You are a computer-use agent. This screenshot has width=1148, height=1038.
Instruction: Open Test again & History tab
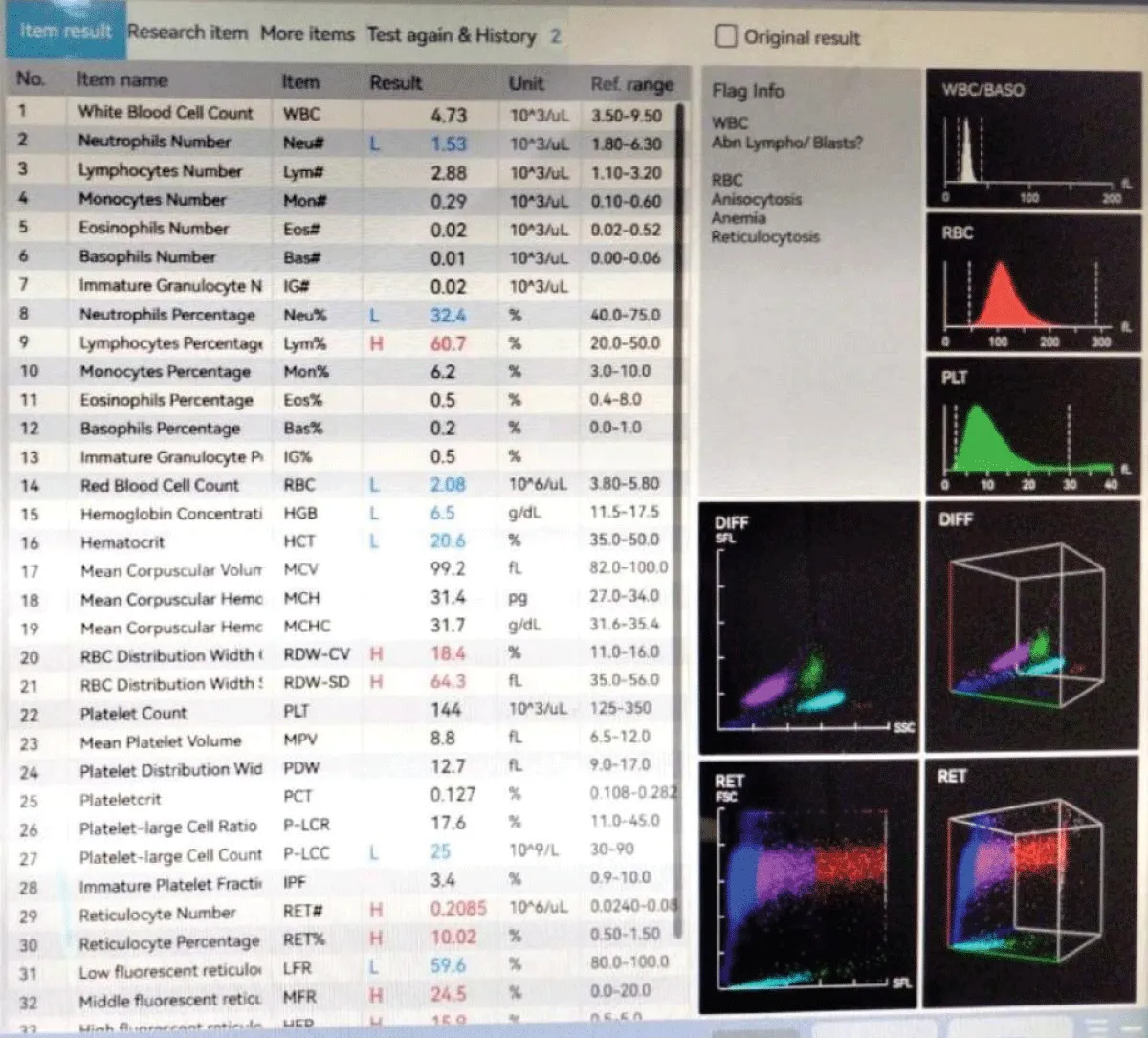point(452,35)
